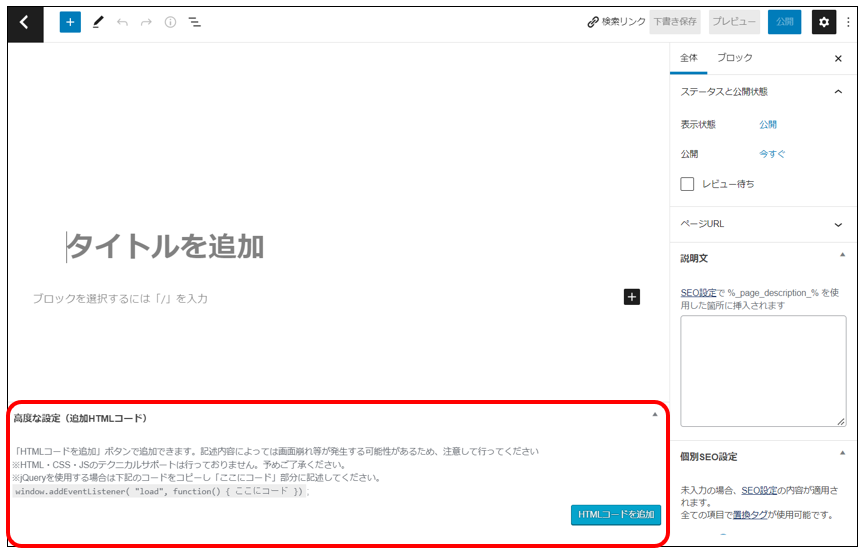
Task: Switch to the ブロック tab
Action: (735, 58)
